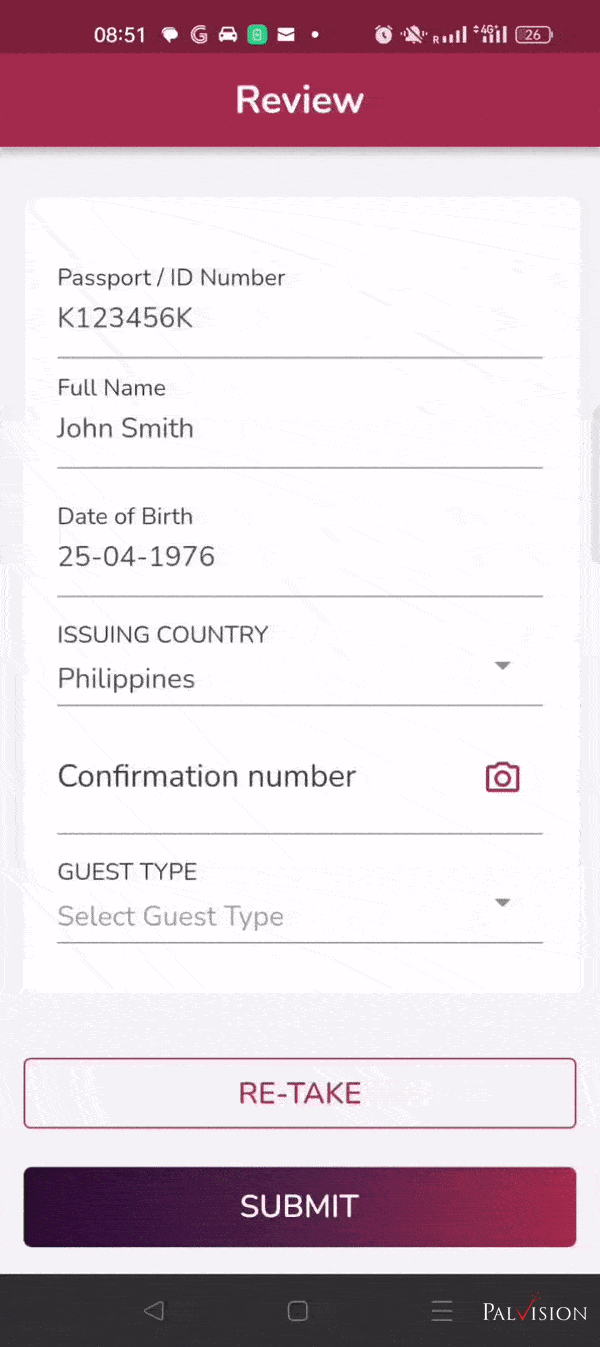Open the Guest Type dropdown arrow
This screenshot has height=1347, width=600.
pyautogui.click(x=503, y=903)
